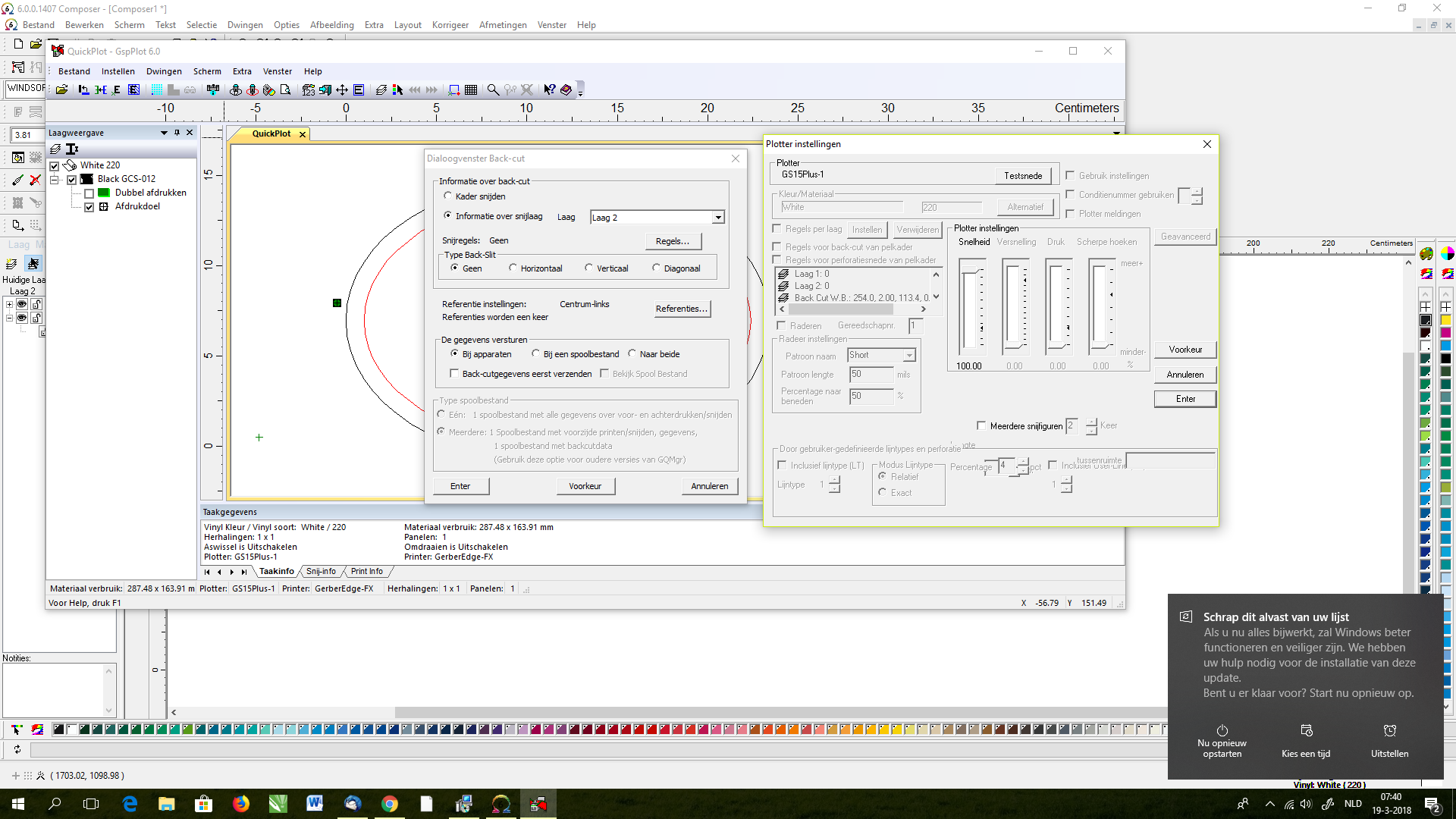1456x819 pixels.
Task: Open the toolbar overflow options arrow in QuickPlot
Action: 580,93
